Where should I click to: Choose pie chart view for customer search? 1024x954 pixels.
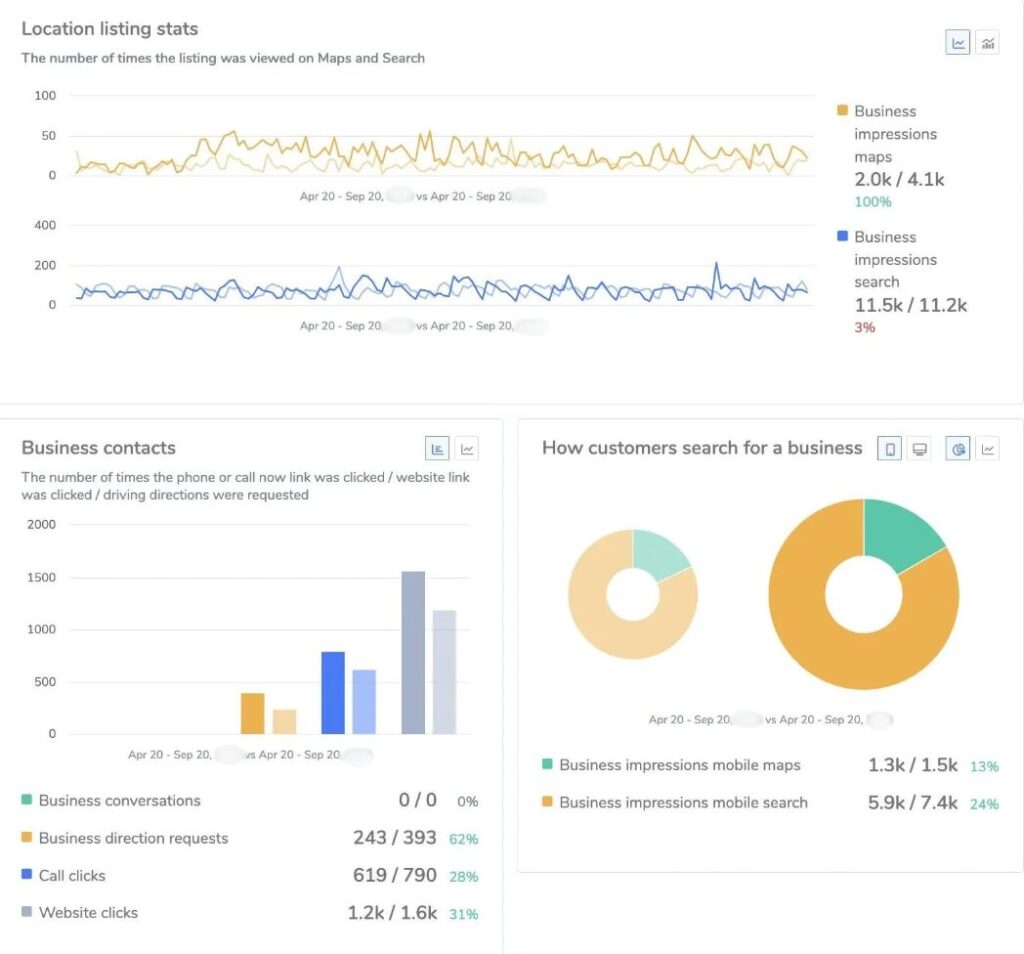(x=958, y=449)
